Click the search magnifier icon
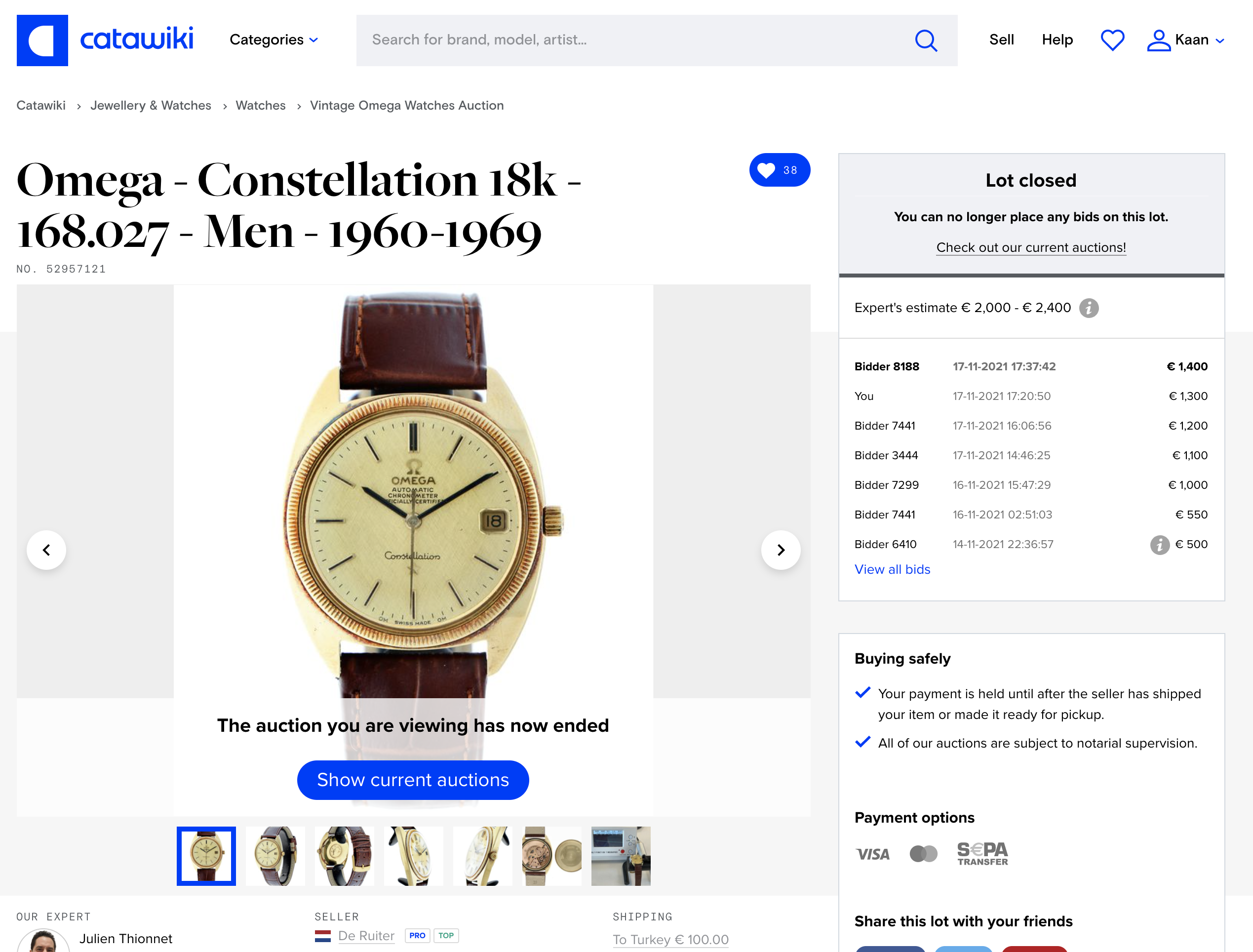 tap(926, 40)
